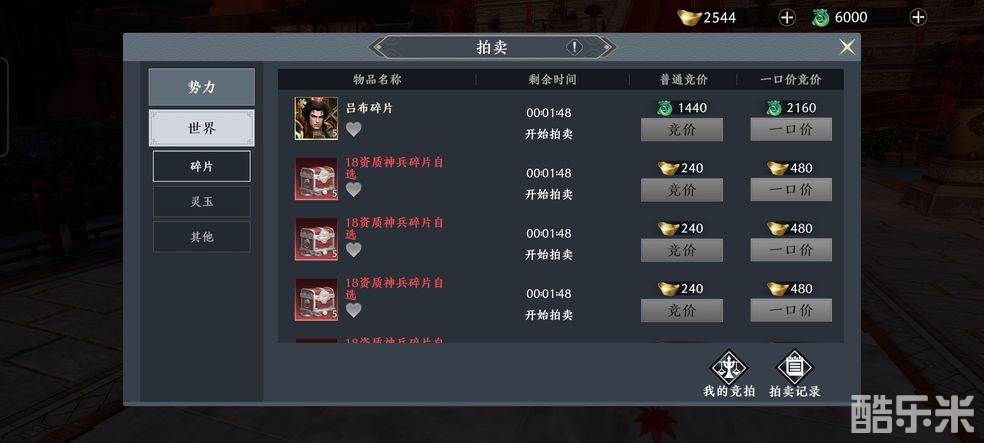The height and width of the screenshot is (443, 984).
Task: Favorite 吕布碎片 with heart icon
Action: [x=354, y=129]
